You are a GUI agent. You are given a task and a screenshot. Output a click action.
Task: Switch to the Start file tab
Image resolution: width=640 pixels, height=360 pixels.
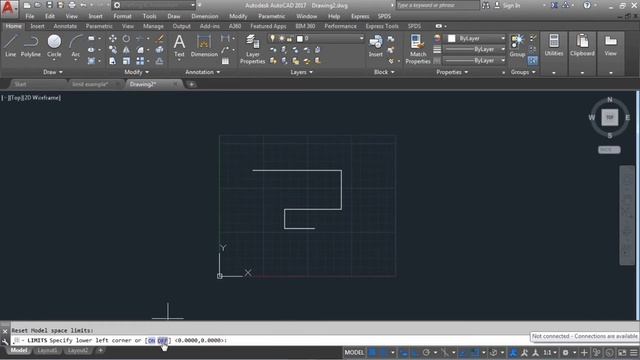(x=20, y=84)
